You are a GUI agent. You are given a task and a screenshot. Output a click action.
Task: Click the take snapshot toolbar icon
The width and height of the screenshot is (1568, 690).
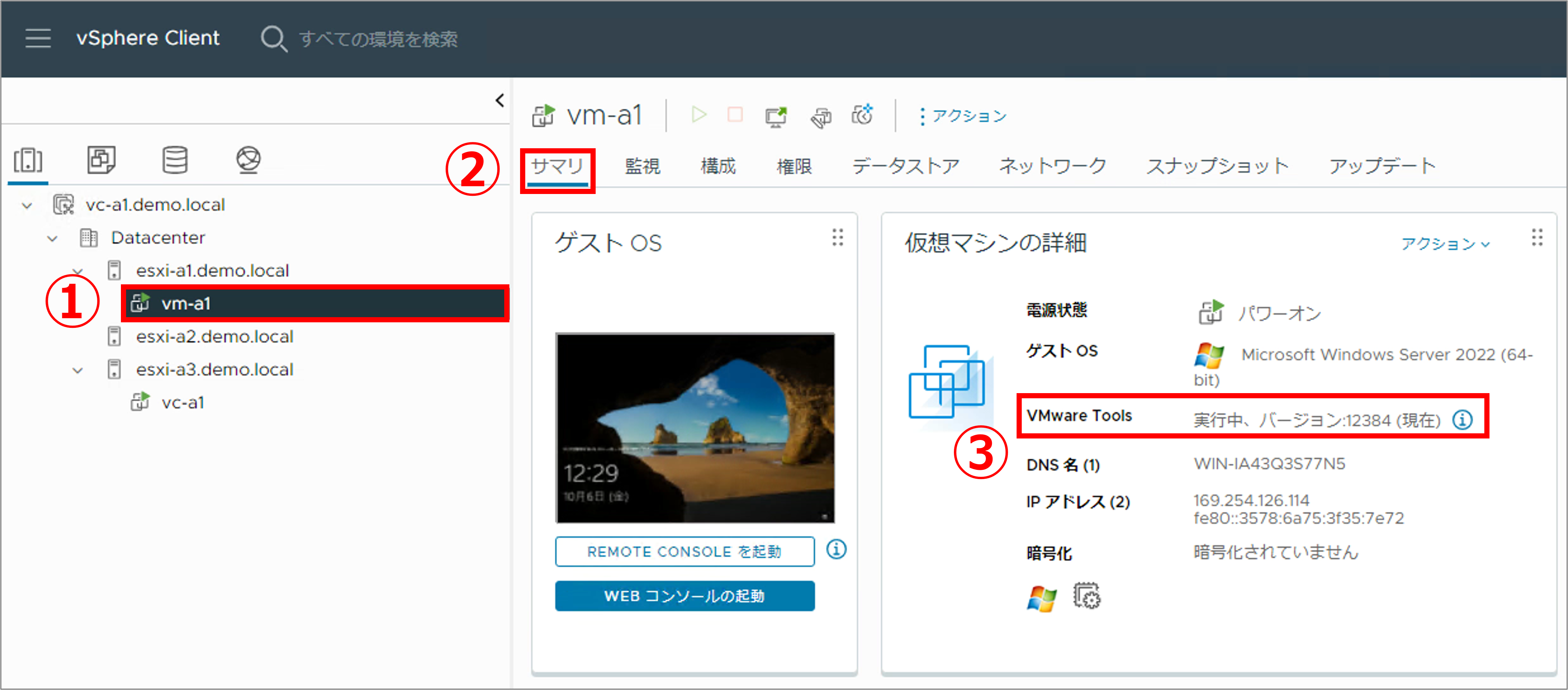863,114
